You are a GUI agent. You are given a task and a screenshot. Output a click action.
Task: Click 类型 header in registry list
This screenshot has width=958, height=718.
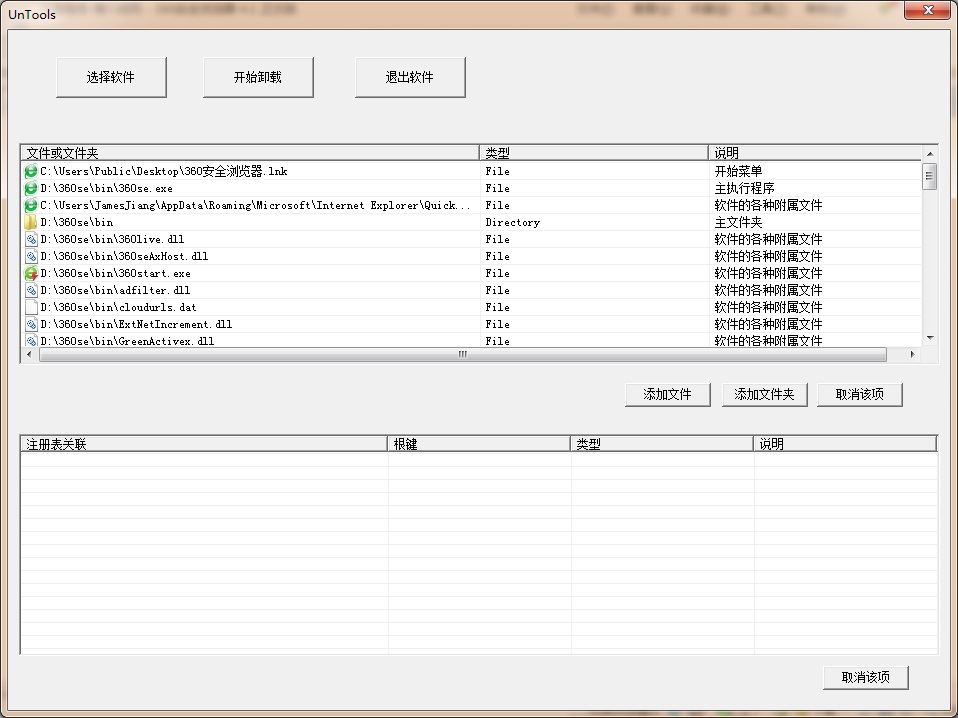(662, 444)
